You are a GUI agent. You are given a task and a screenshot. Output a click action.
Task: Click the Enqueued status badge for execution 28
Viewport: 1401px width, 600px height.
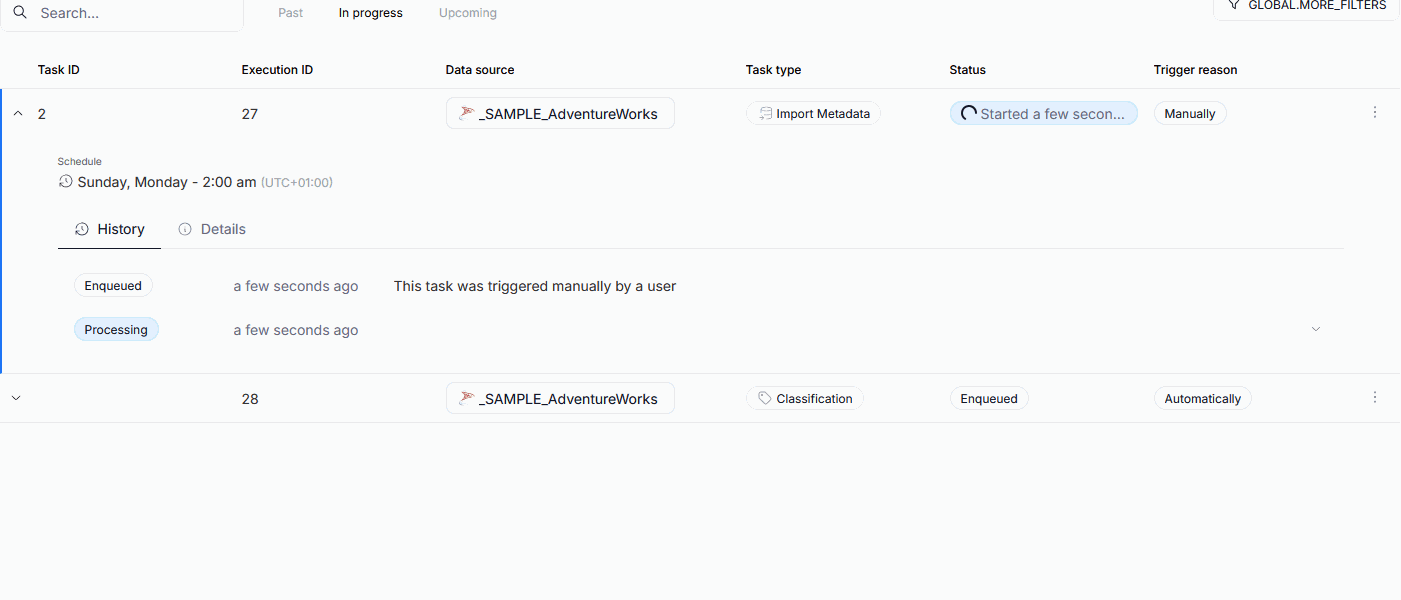tap(989, 399)
